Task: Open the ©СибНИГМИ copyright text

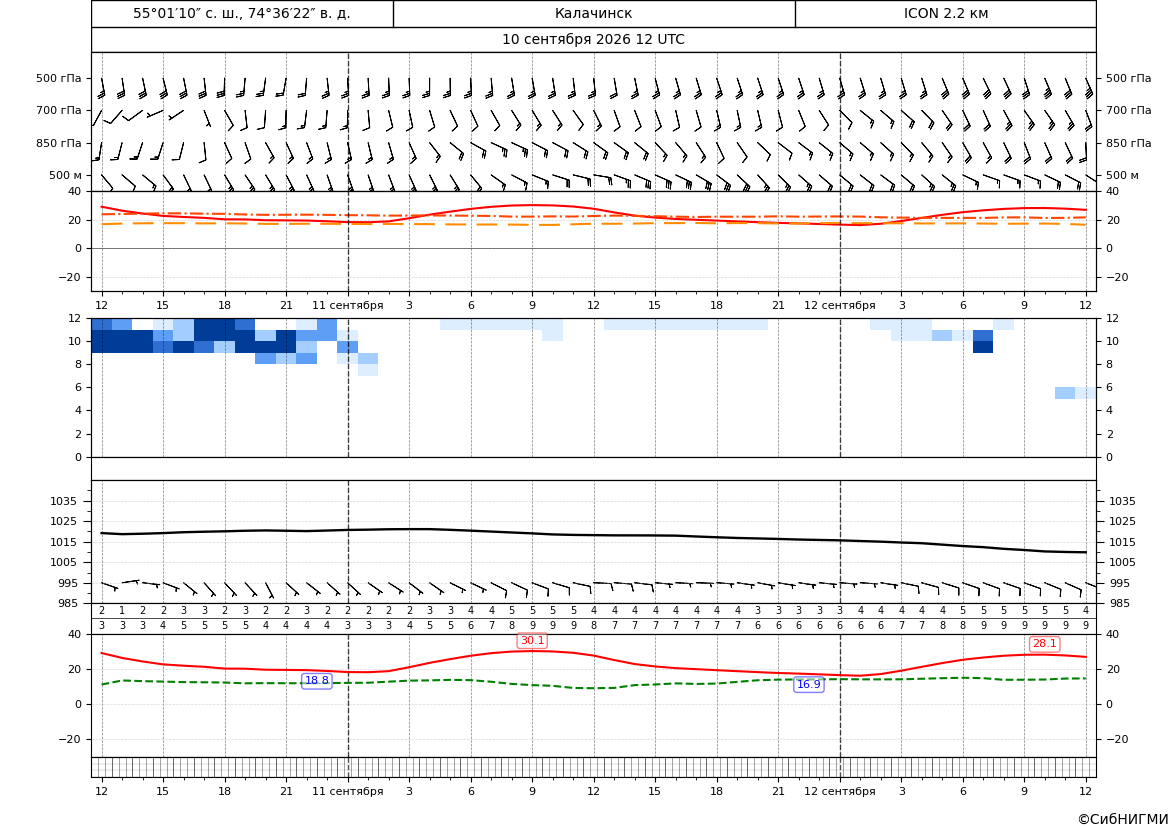Action: [x=1122, y=819]
